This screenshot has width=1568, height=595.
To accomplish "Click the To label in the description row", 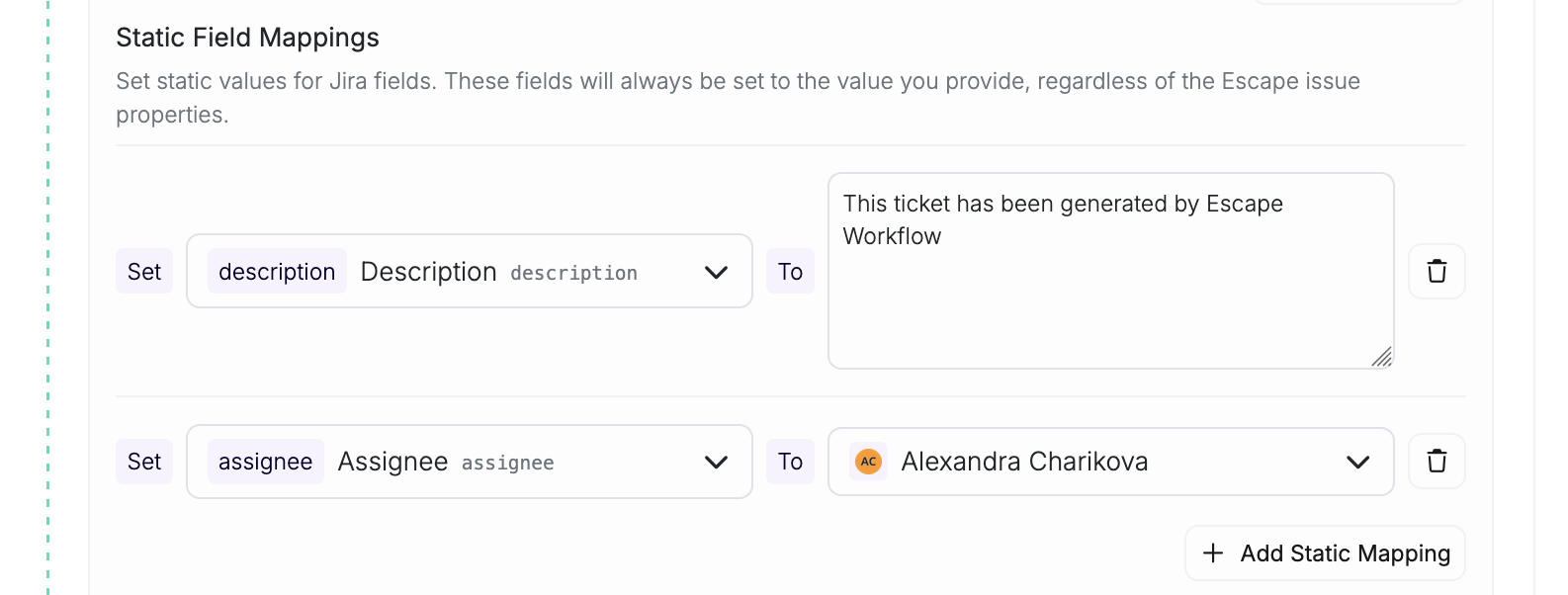I will (790, 271).
